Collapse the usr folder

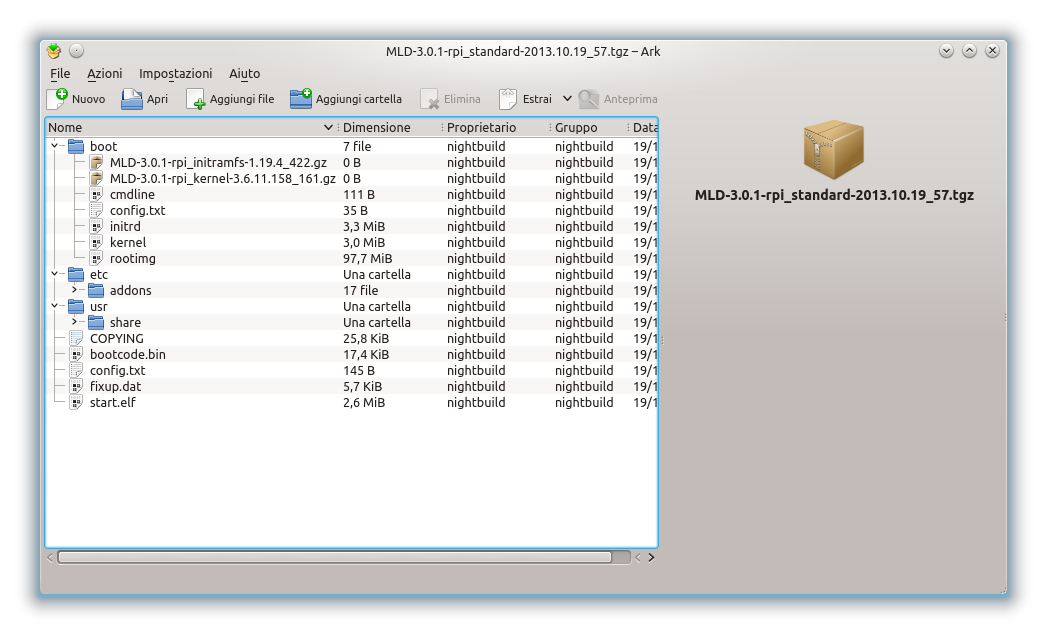54,306
